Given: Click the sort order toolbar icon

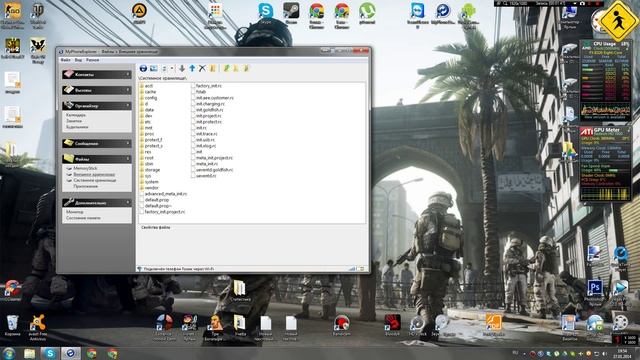Looking at the screenshot, I should coord(164,69).
